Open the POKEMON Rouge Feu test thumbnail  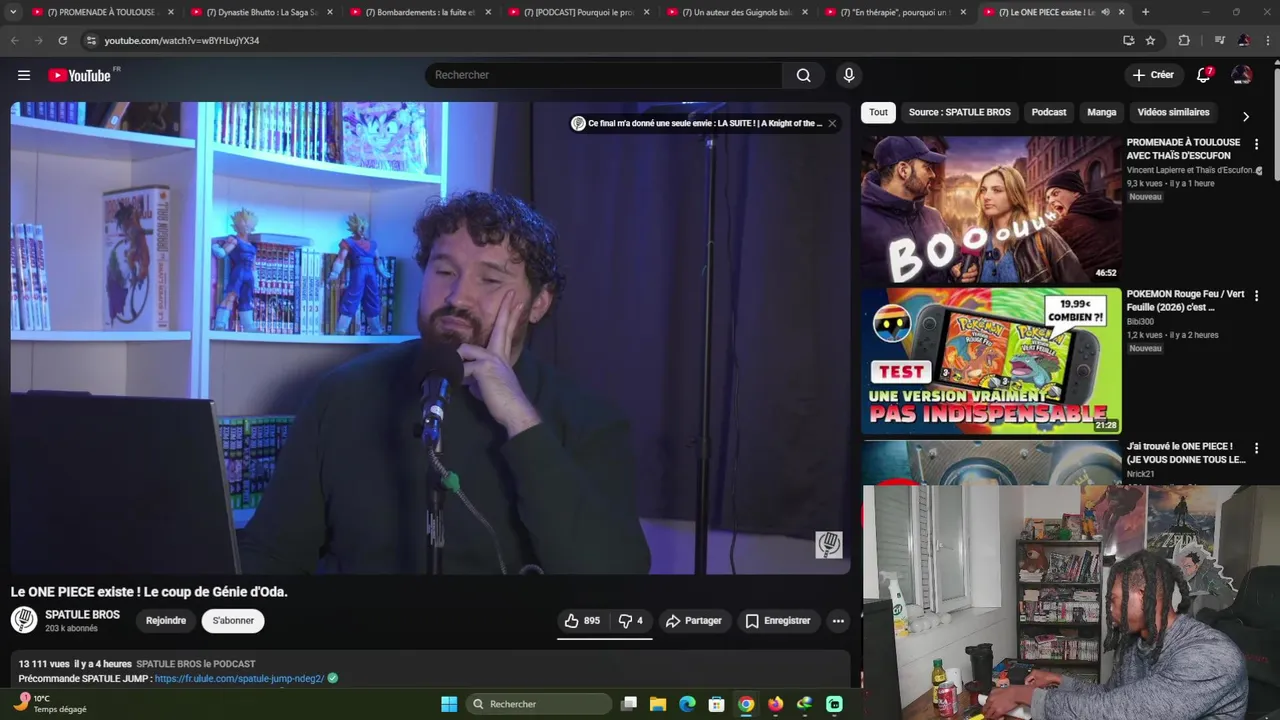point(991,361)
